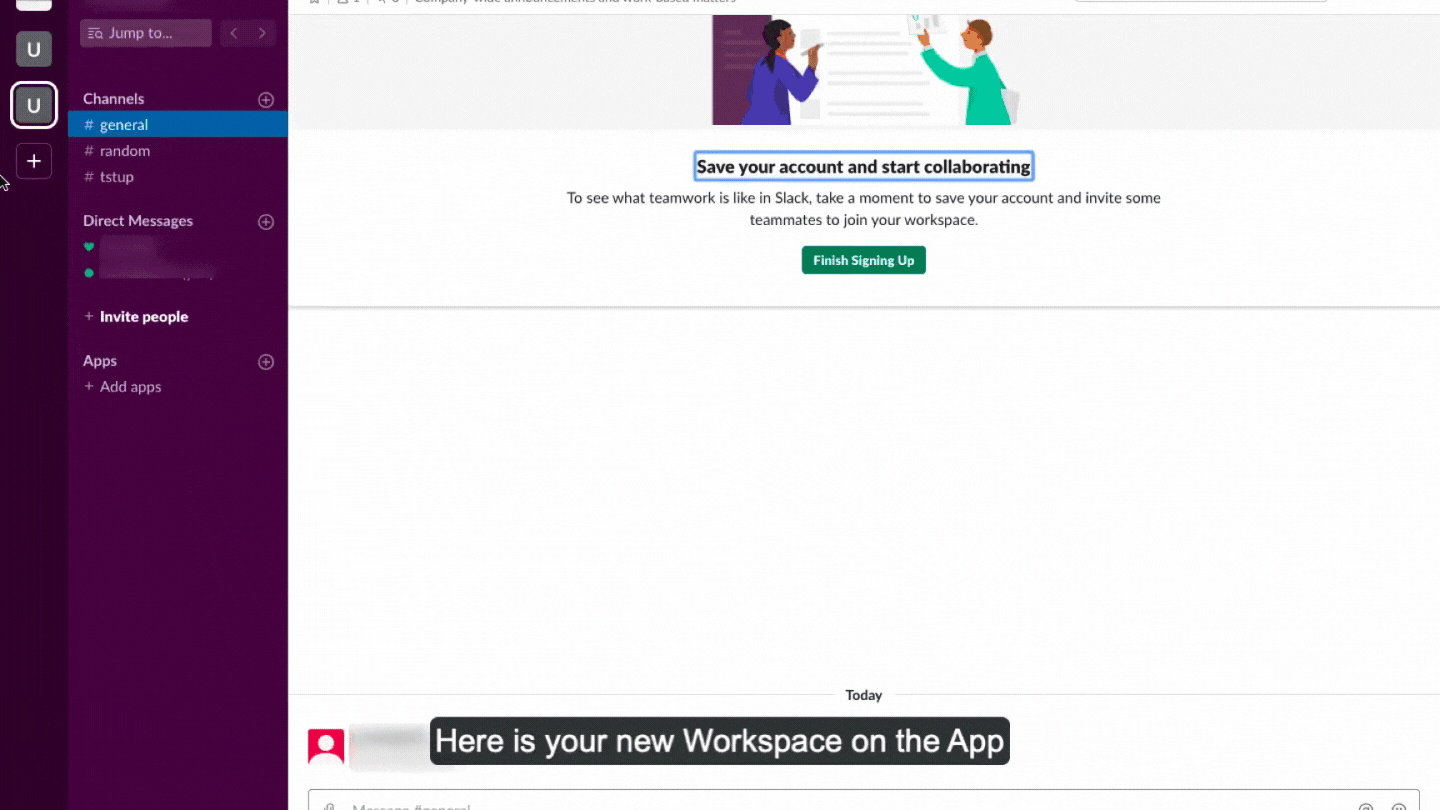Focus the Message #general input box
Viewport: 1440px width, 810px height.
(x=864, y=800)
